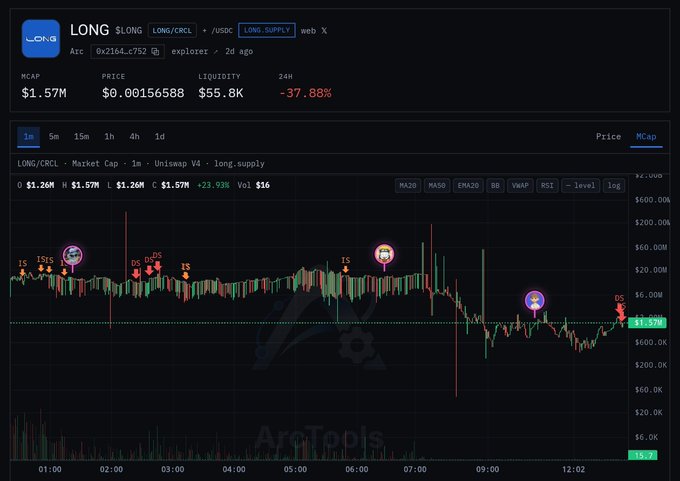Click the Vol $16 readout
The image size is (680, 481).
[254, 185]
